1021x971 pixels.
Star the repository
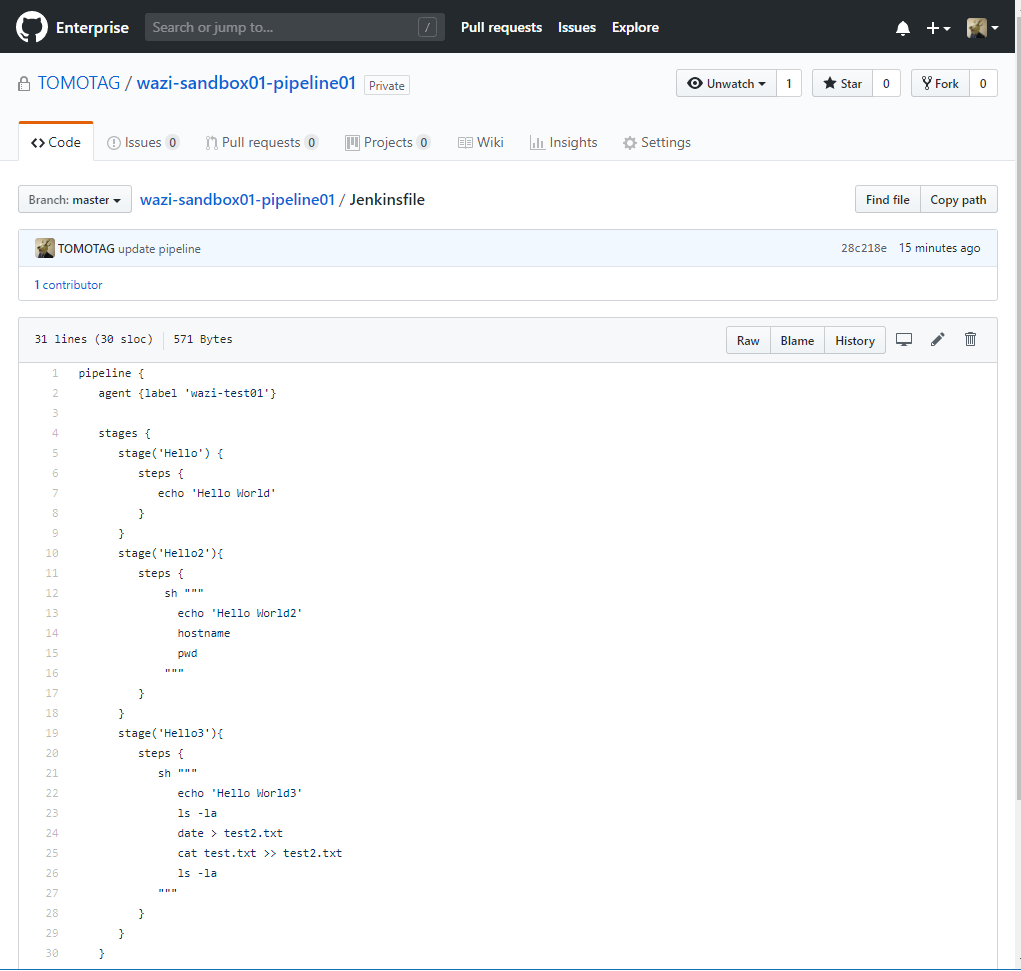tap(842, 83)
